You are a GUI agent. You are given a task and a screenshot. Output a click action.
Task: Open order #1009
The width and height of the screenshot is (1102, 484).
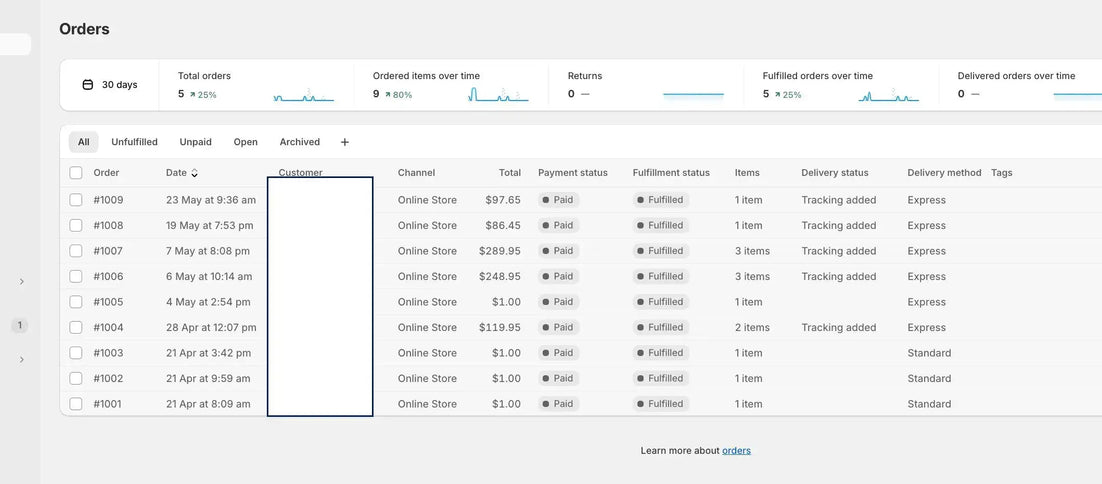click(x=108, y=200)
